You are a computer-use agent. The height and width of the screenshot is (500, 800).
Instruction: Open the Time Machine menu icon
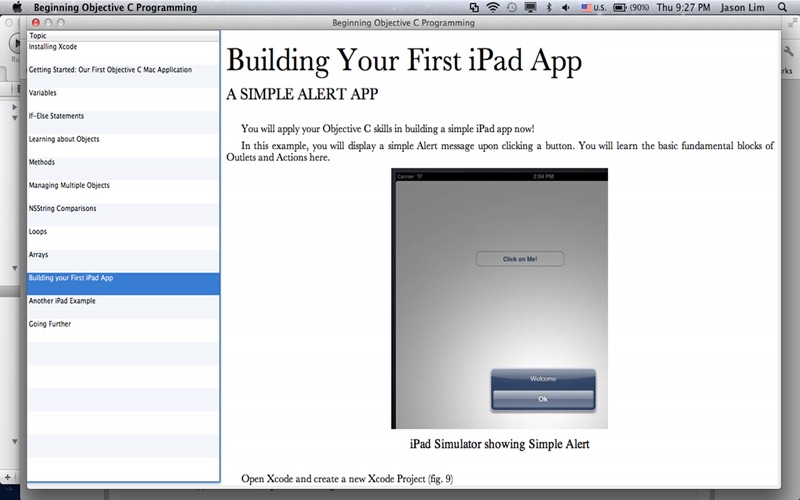pos(512,7)
